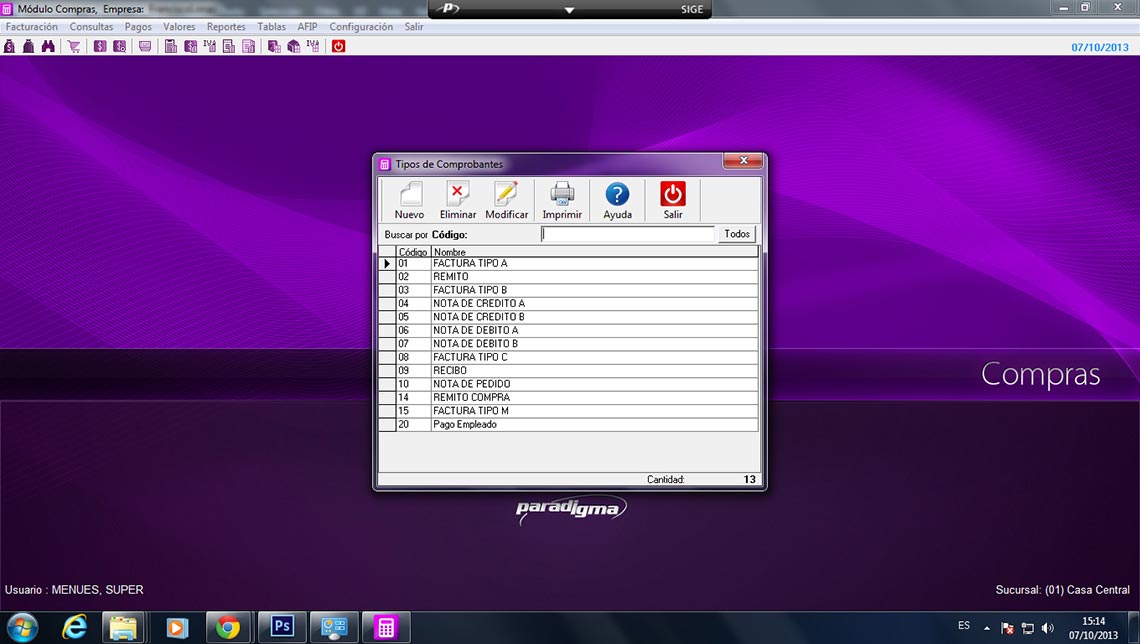Click the Todos button
The image size is (1140, 644).
(737, 234)
